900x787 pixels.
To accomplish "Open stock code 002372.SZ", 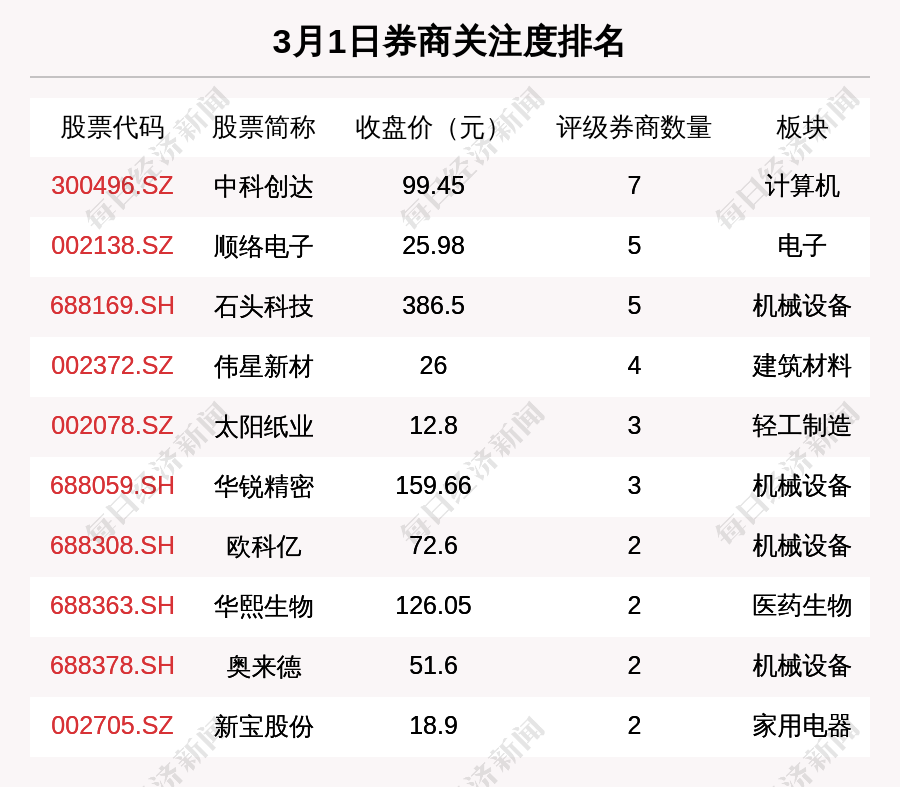I will [112, 366].
